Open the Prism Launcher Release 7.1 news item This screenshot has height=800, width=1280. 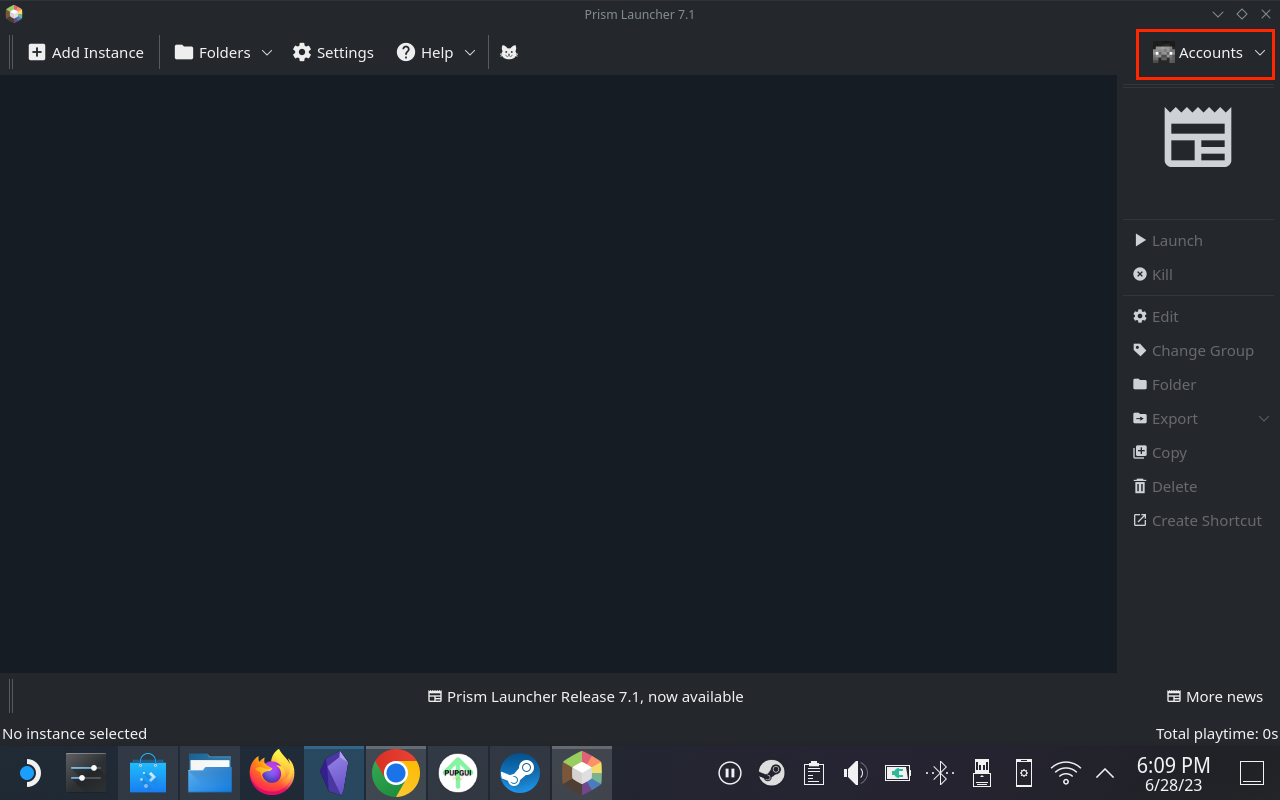pos(585,696)
